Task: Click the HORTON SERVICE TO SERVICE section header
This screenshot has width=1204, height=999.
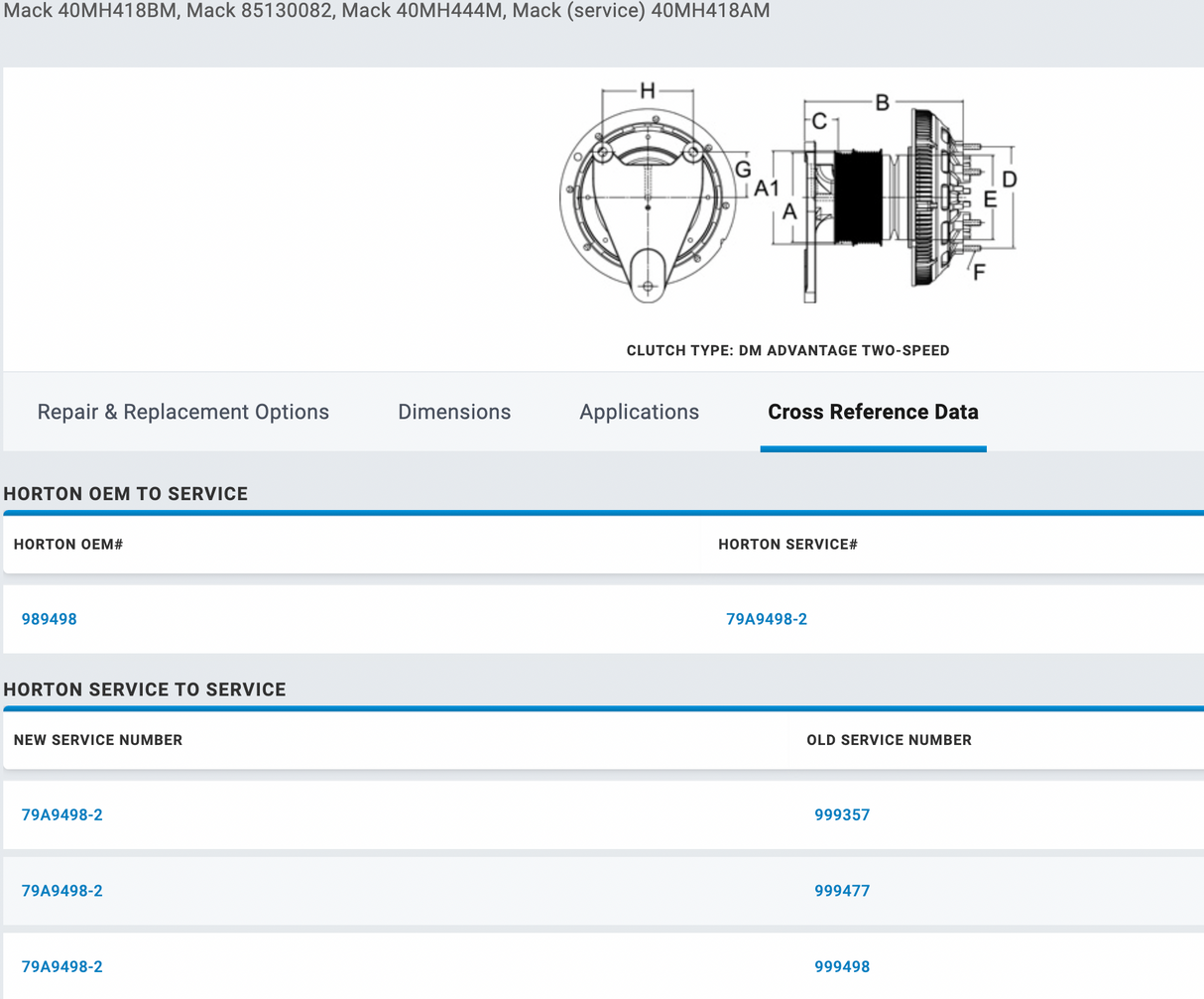Action: tap(145, 688)
